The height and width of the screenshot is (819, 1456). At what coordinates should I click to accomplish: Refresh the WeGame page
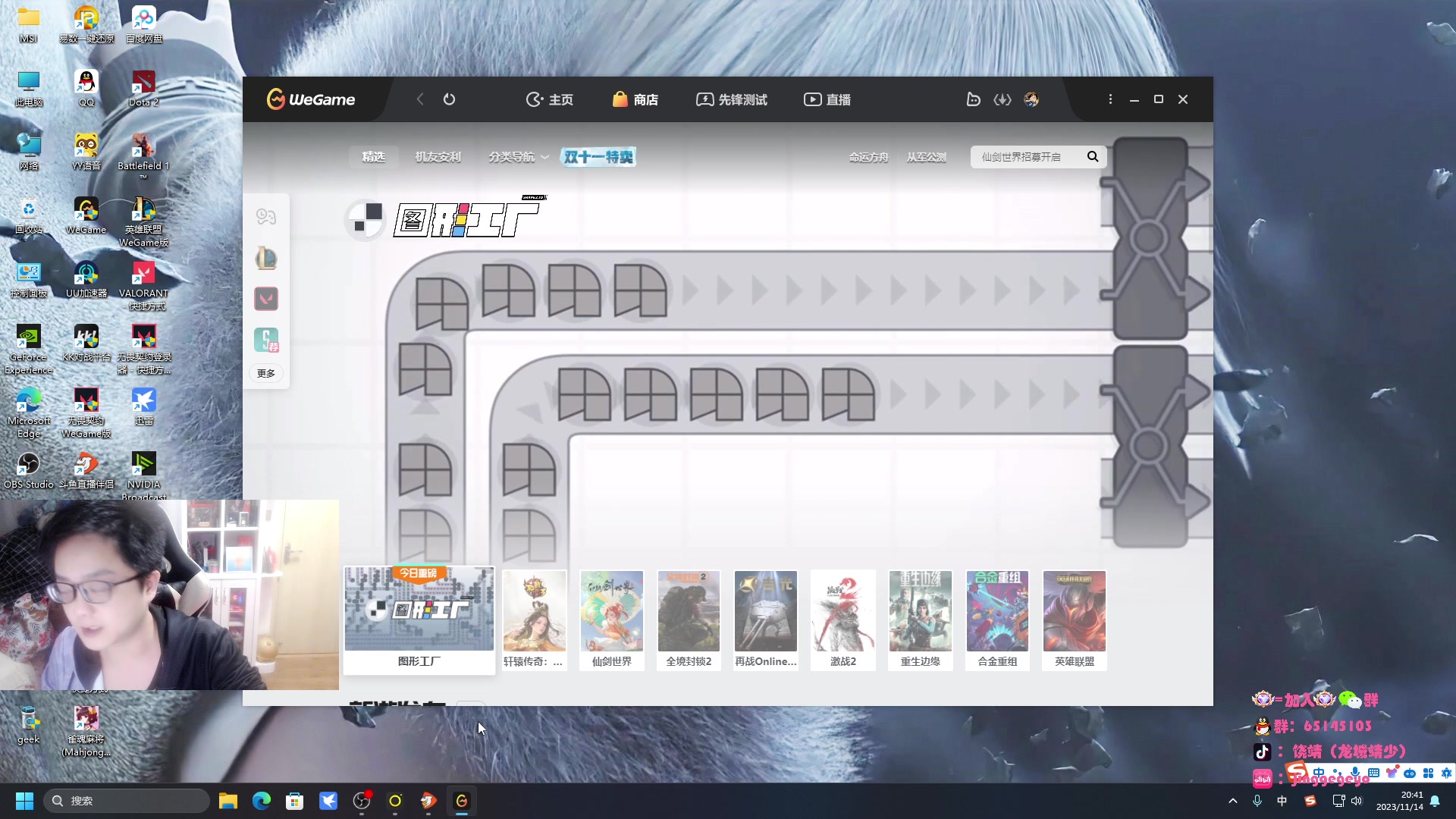point(449,99)
